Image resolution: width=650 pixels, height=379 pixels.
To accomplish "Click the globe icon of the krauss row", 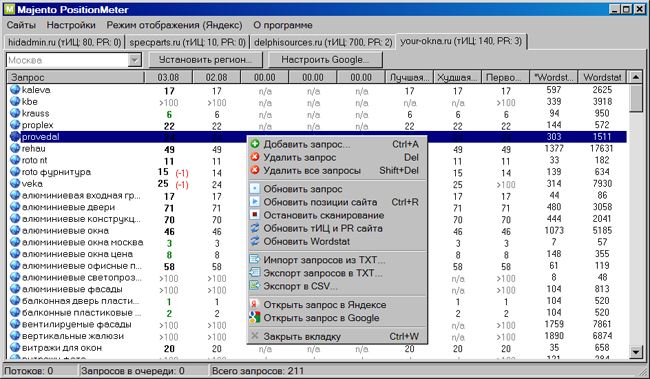I will [x=15, y=113].
